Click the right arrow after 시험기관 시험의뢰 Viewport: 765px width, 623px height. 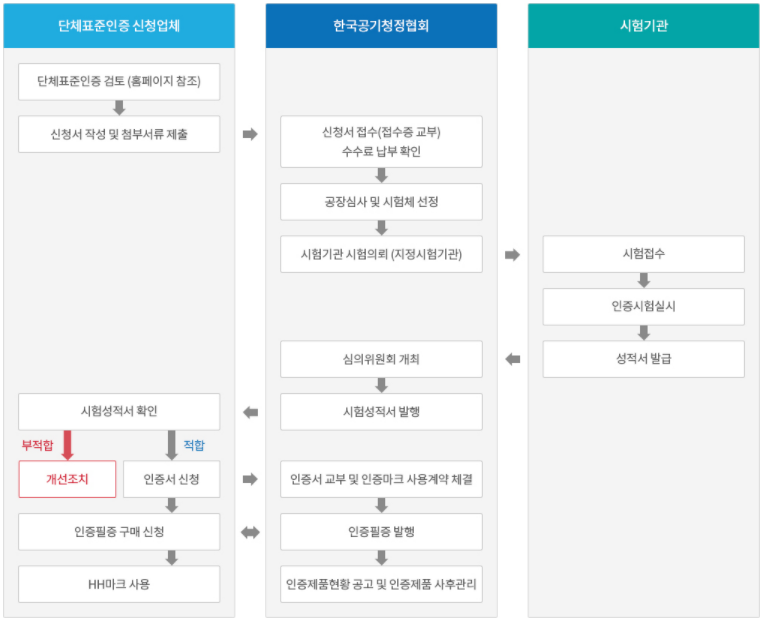[x=512, y=255]
